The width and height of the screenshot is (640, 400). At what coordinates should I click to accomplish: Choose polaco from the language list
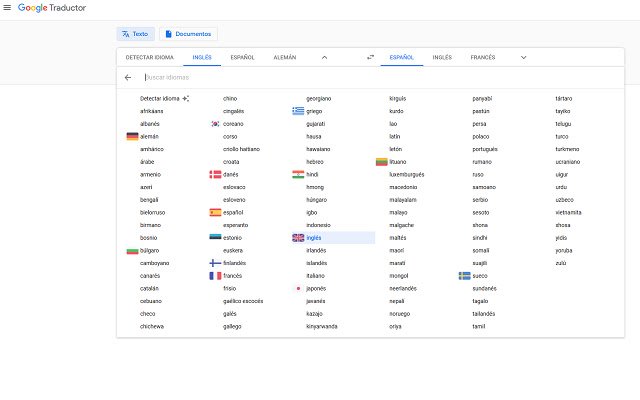point(481,136)
